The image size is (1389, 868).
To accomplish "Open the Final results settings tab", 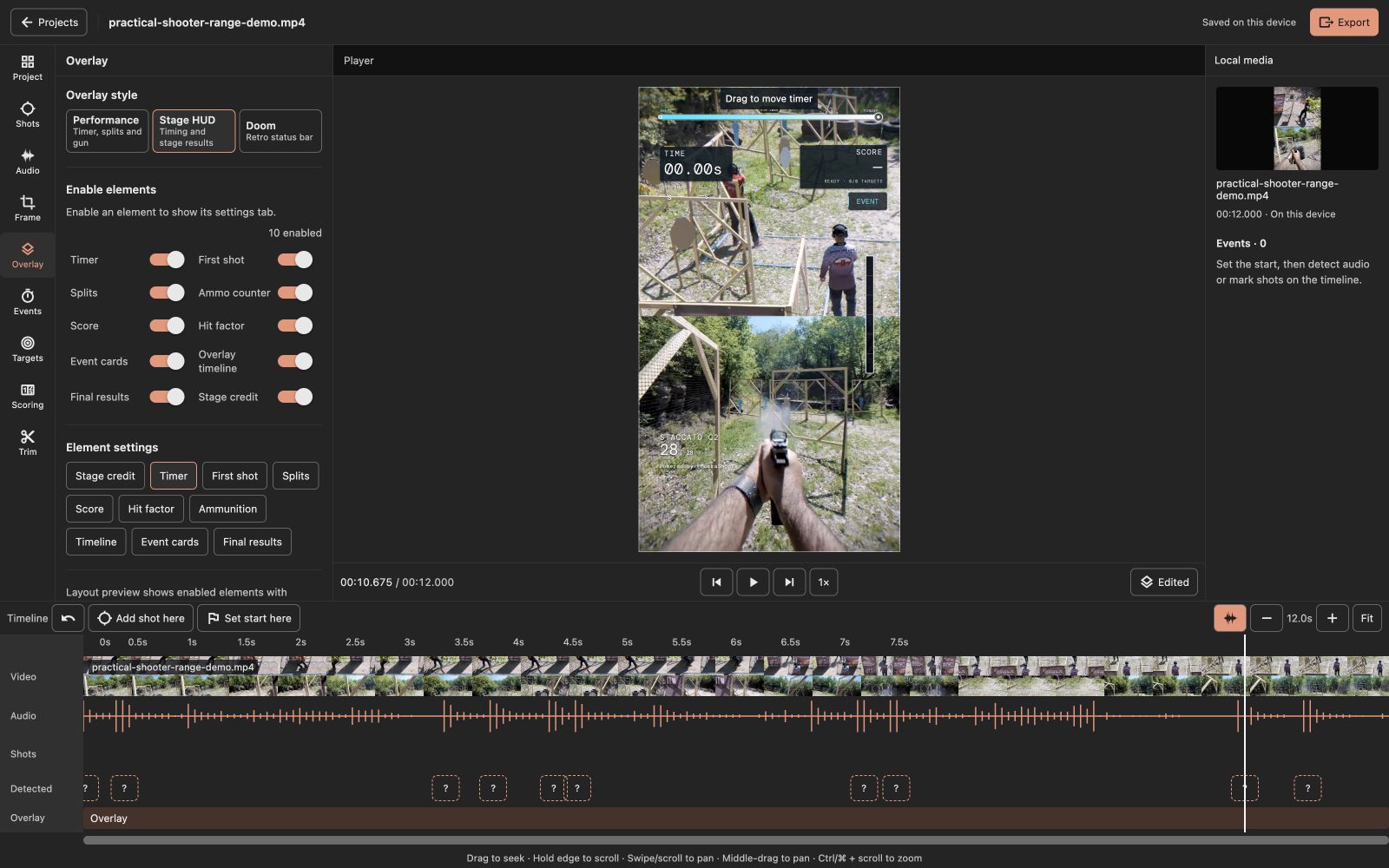I will 253,542.
